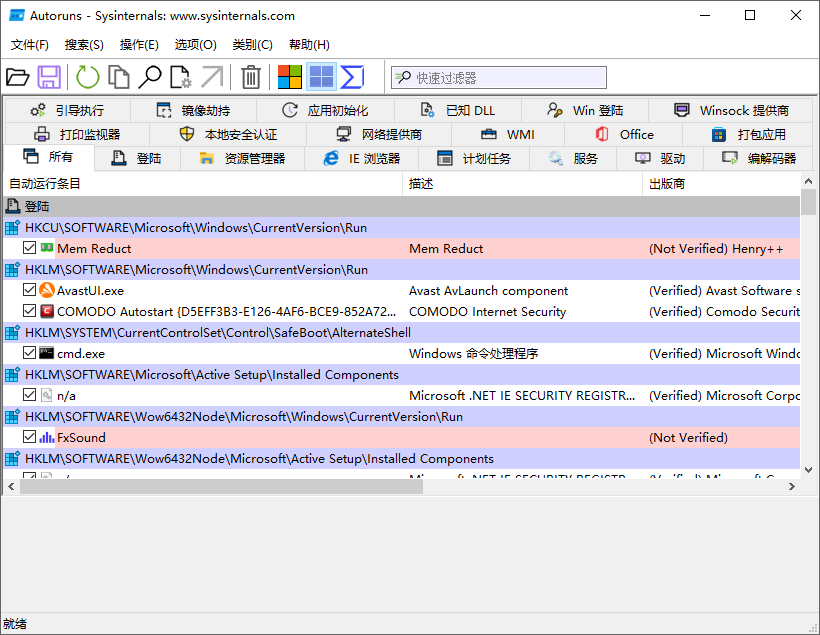This screenshot has height=635, width=820.
Task: Switch to the 驱动 tab
Action: pyautogui.click(x=660, y=158)
